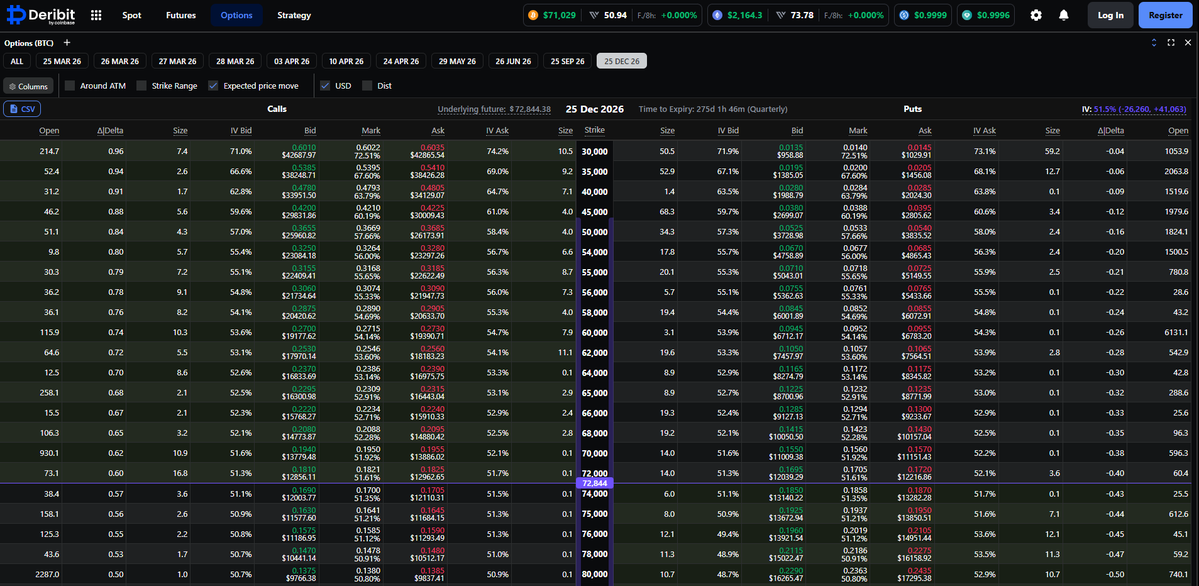Click the Register button
The image size is (1199, 586).
tap(1165, 15)
